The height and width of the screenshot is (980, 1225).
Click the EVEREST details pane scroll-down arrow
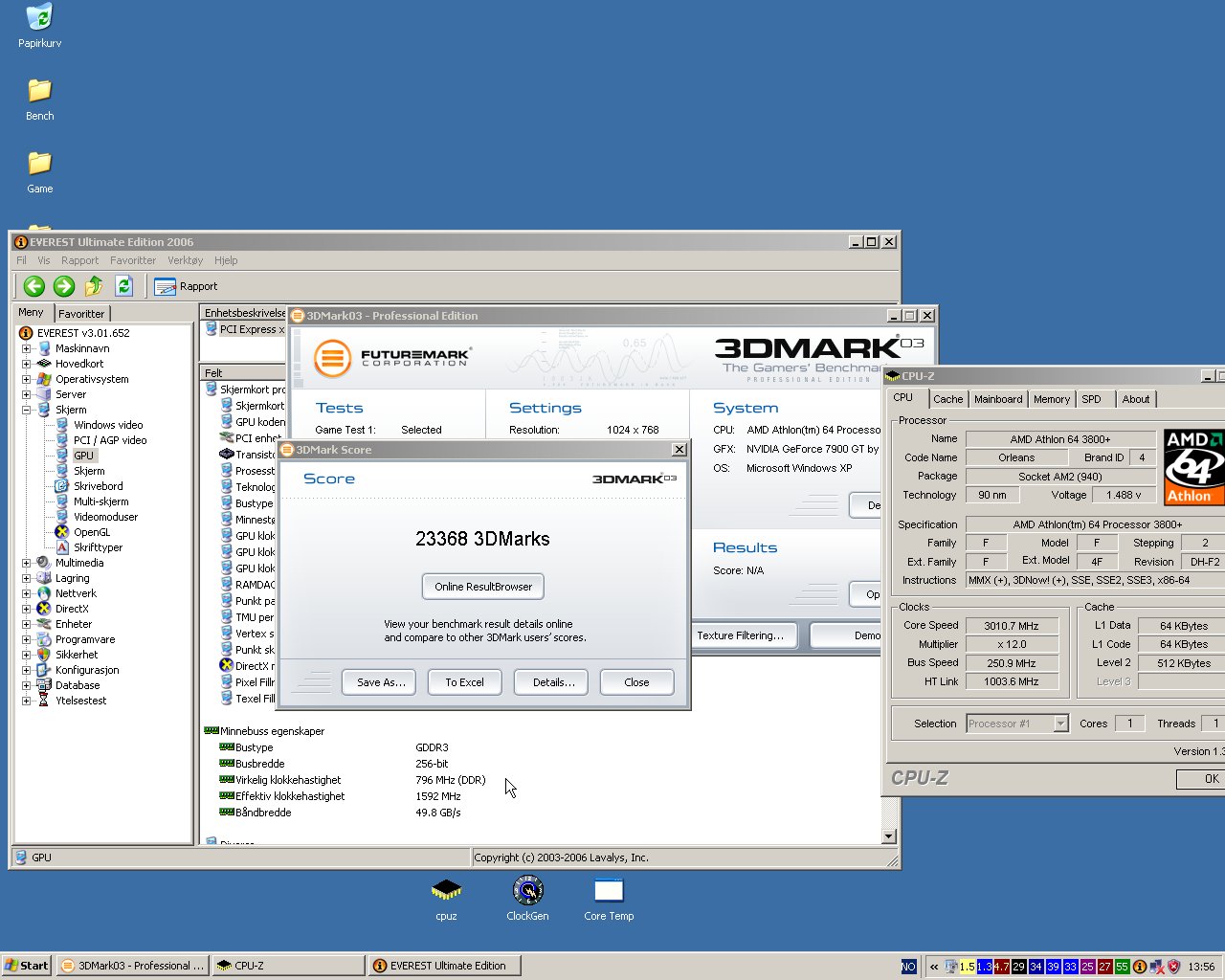(888, 836)
